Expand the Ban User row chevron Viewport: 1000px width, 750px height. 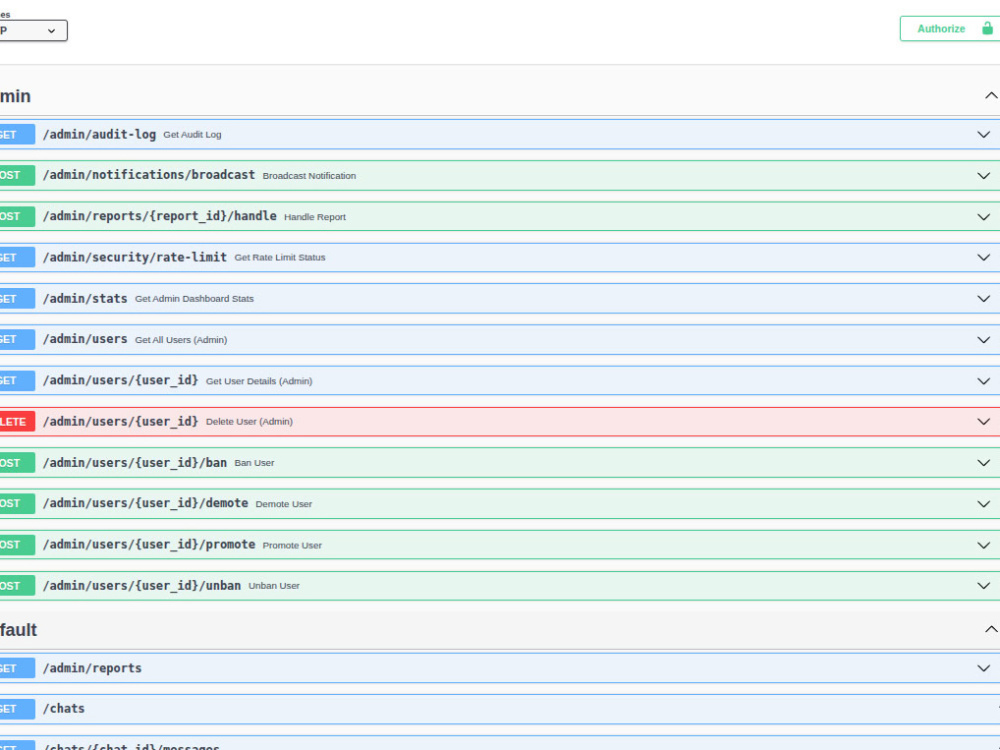pyautogui.click(x=983, y=463)
